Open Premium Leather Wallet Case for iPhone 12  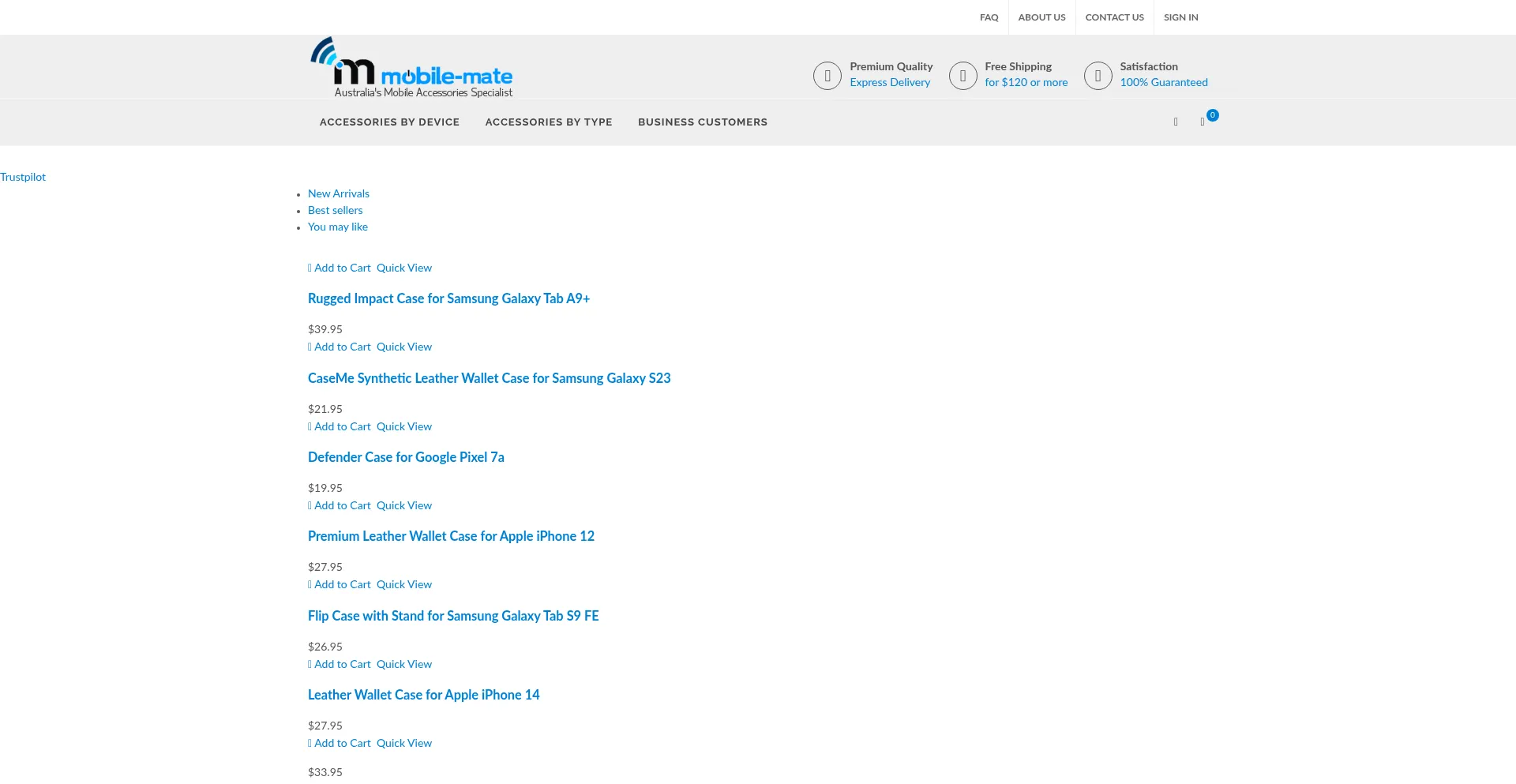(x=451, y=536)
